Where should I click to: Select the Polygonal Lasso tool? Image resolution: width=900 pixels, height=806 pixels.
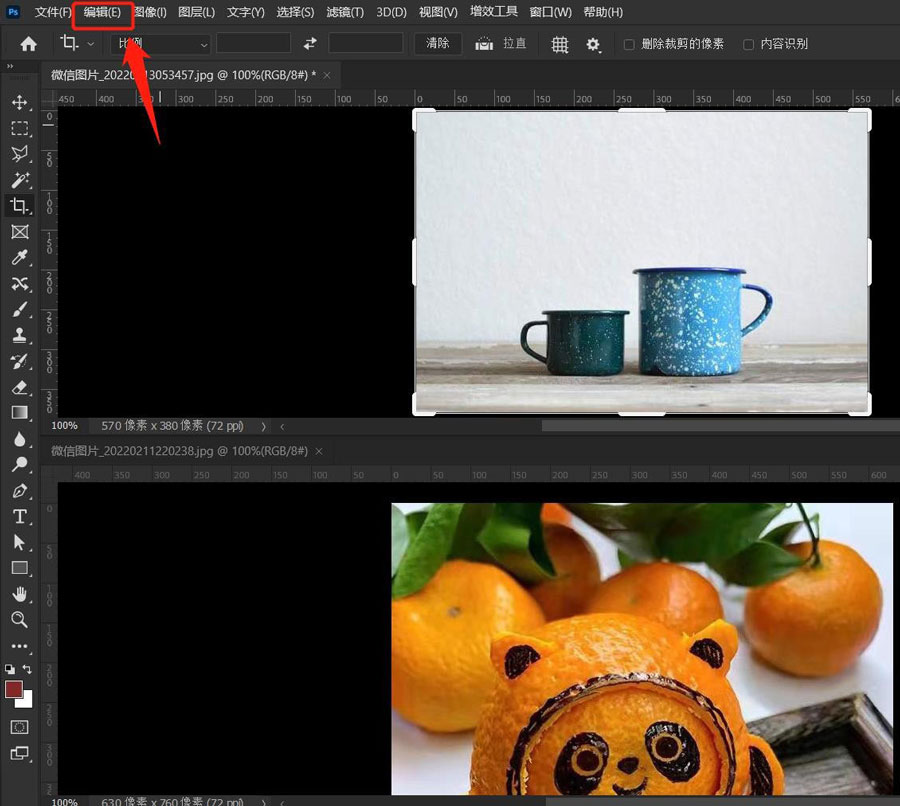[x=20, y=154]
